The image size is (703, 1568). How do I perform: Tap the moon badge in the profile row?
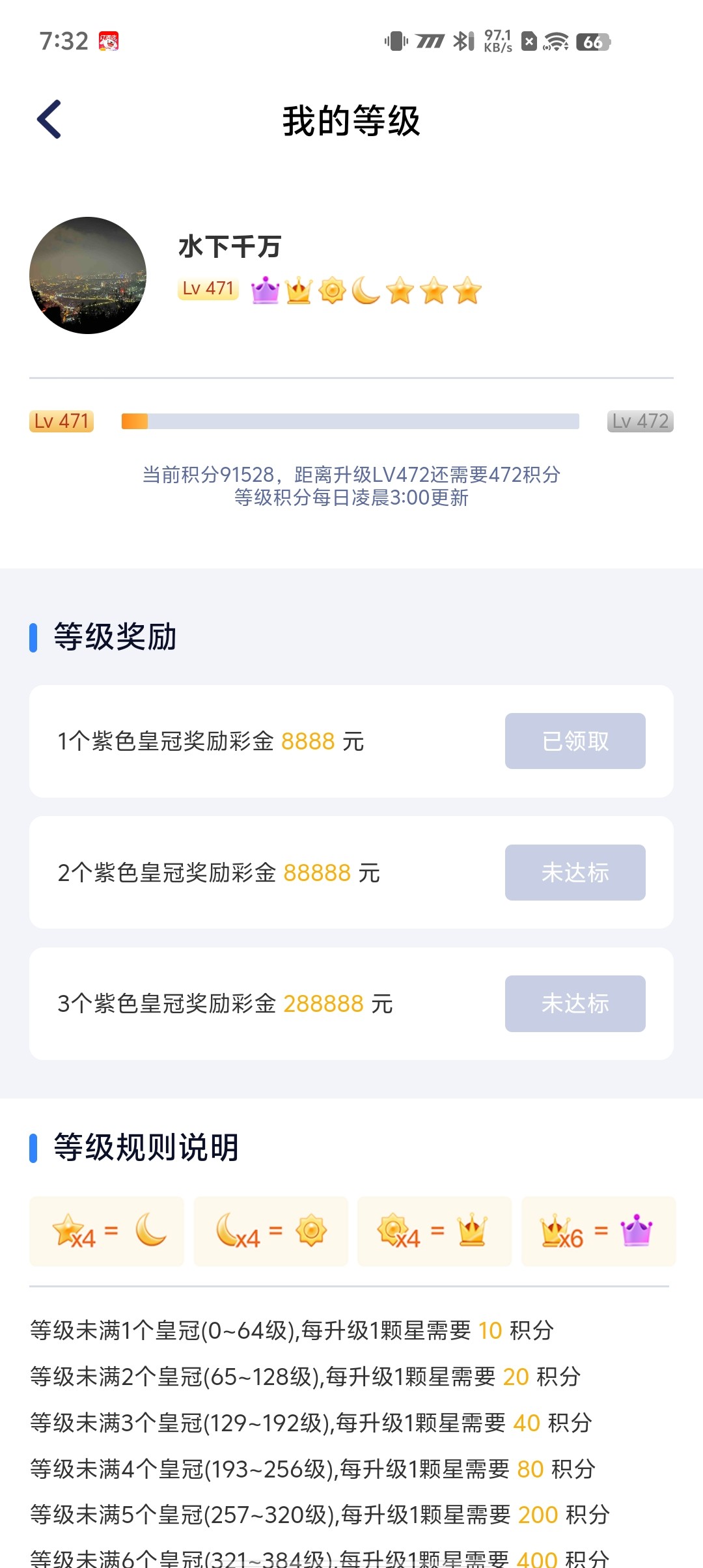[x=366, y=290]
